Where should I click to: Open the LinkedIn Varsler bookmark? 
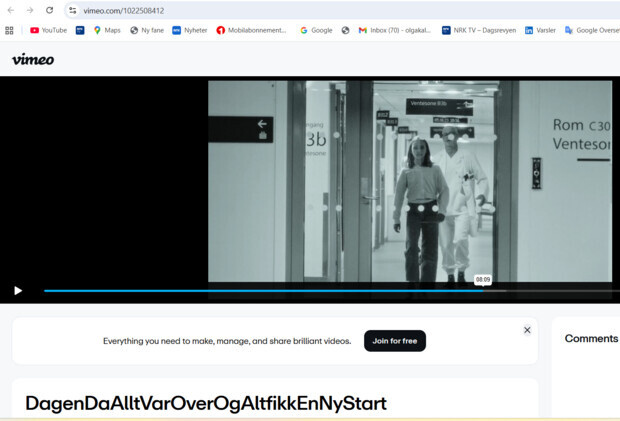coord(540,30)
